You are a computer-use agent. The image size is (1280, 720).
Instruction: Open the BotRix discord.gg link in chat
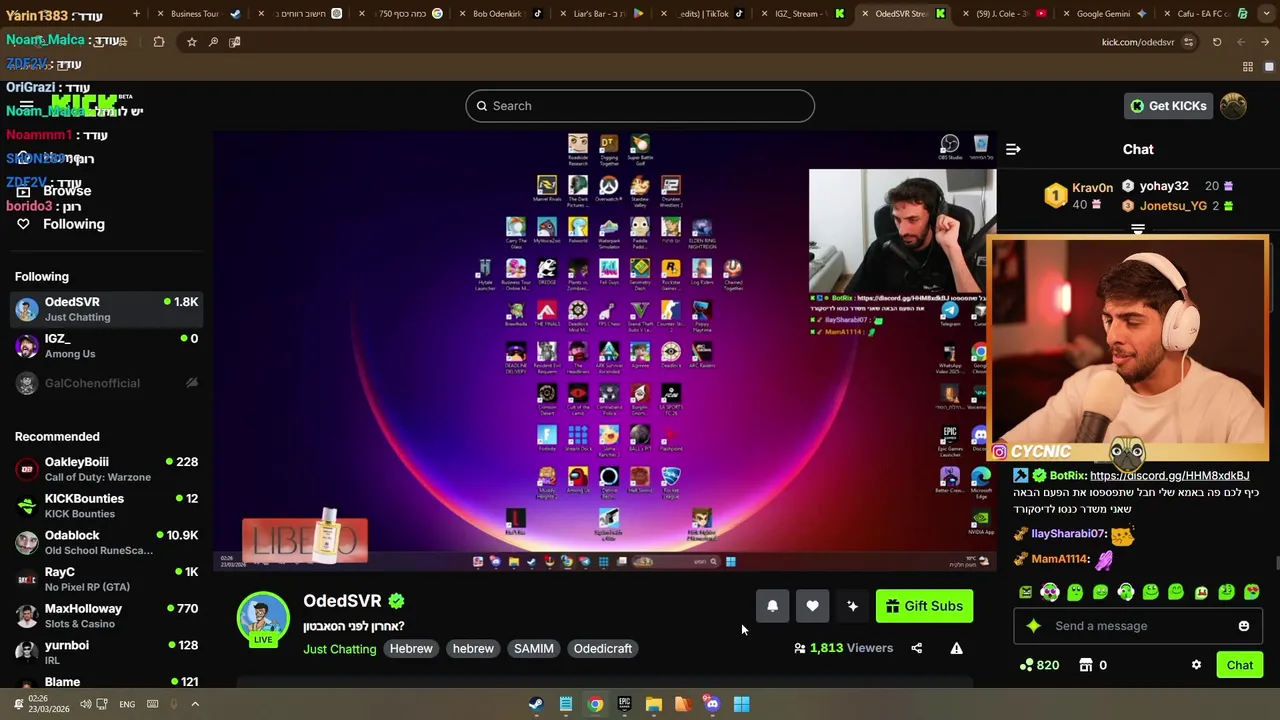1169,476
